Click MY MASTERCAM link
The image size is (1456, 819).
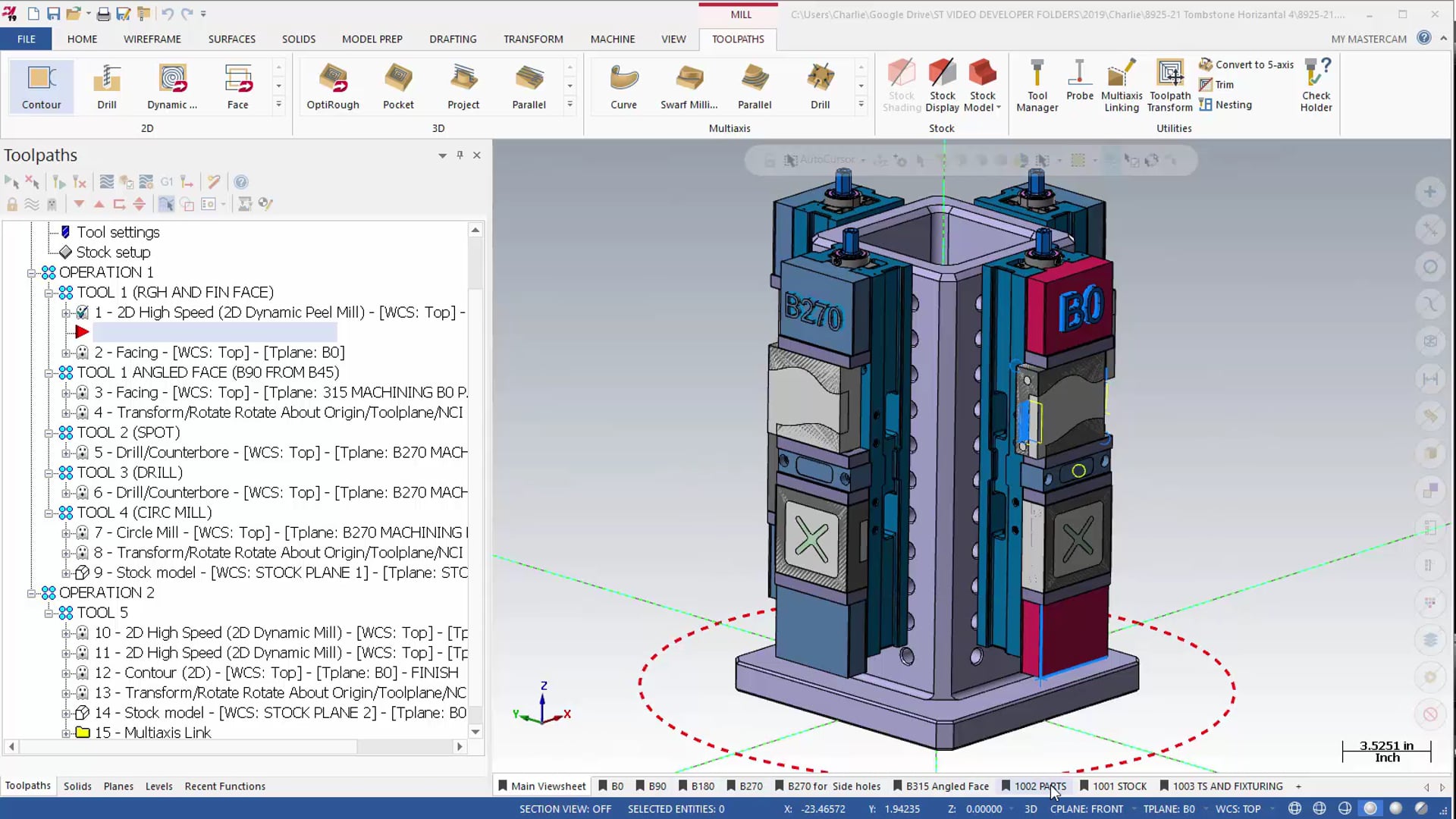coord(1368,39)
